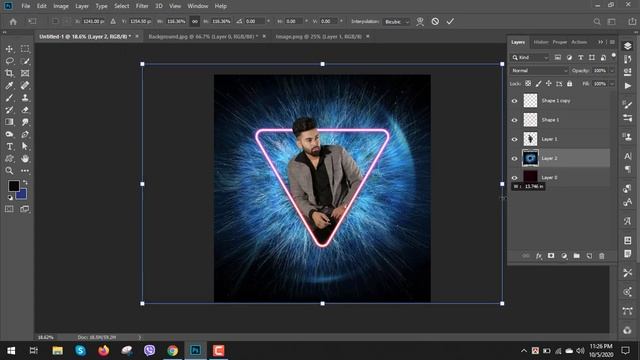Create a new group folder icon

coord(576,256)
